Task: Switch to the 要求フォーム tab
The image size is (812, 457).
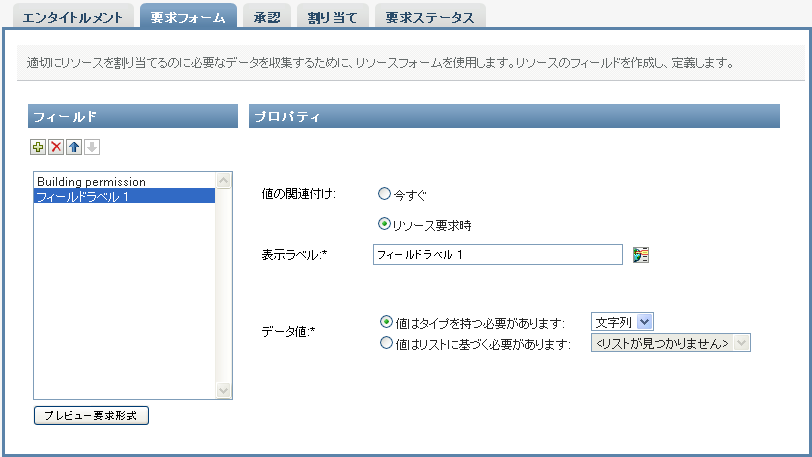Action: [188, 16]
